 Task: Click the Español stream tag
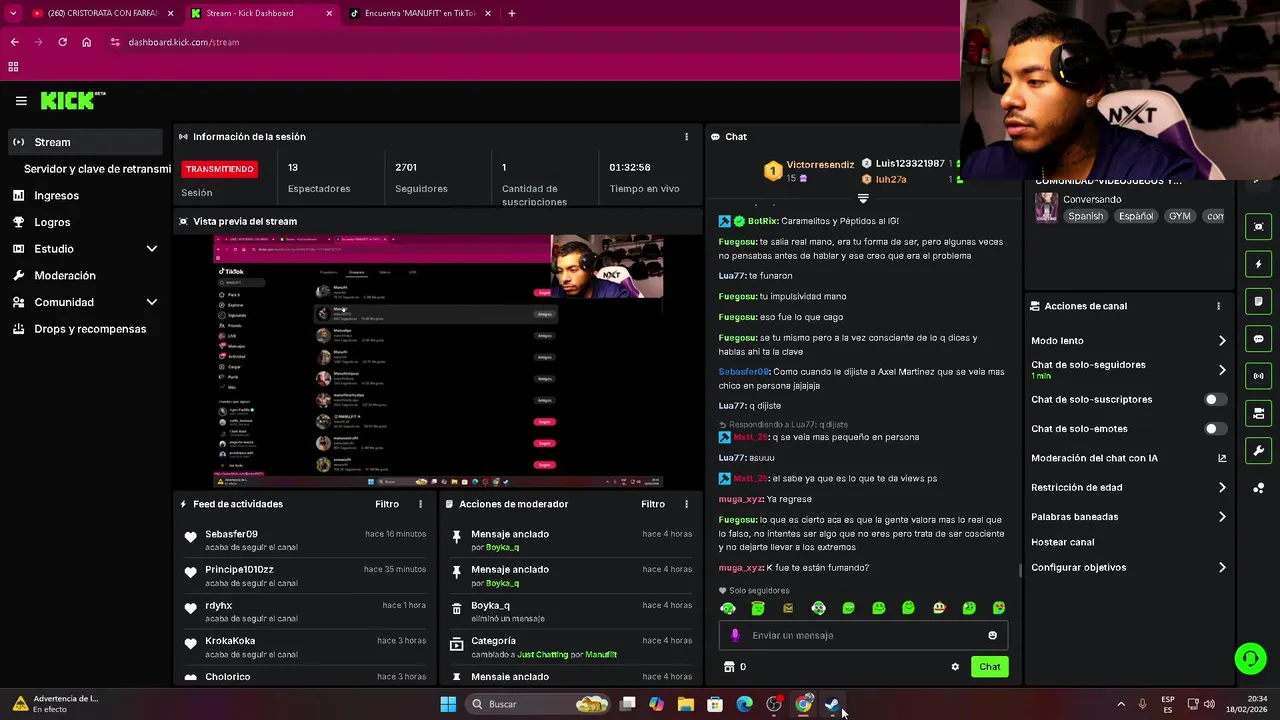tap(1136, 216)
